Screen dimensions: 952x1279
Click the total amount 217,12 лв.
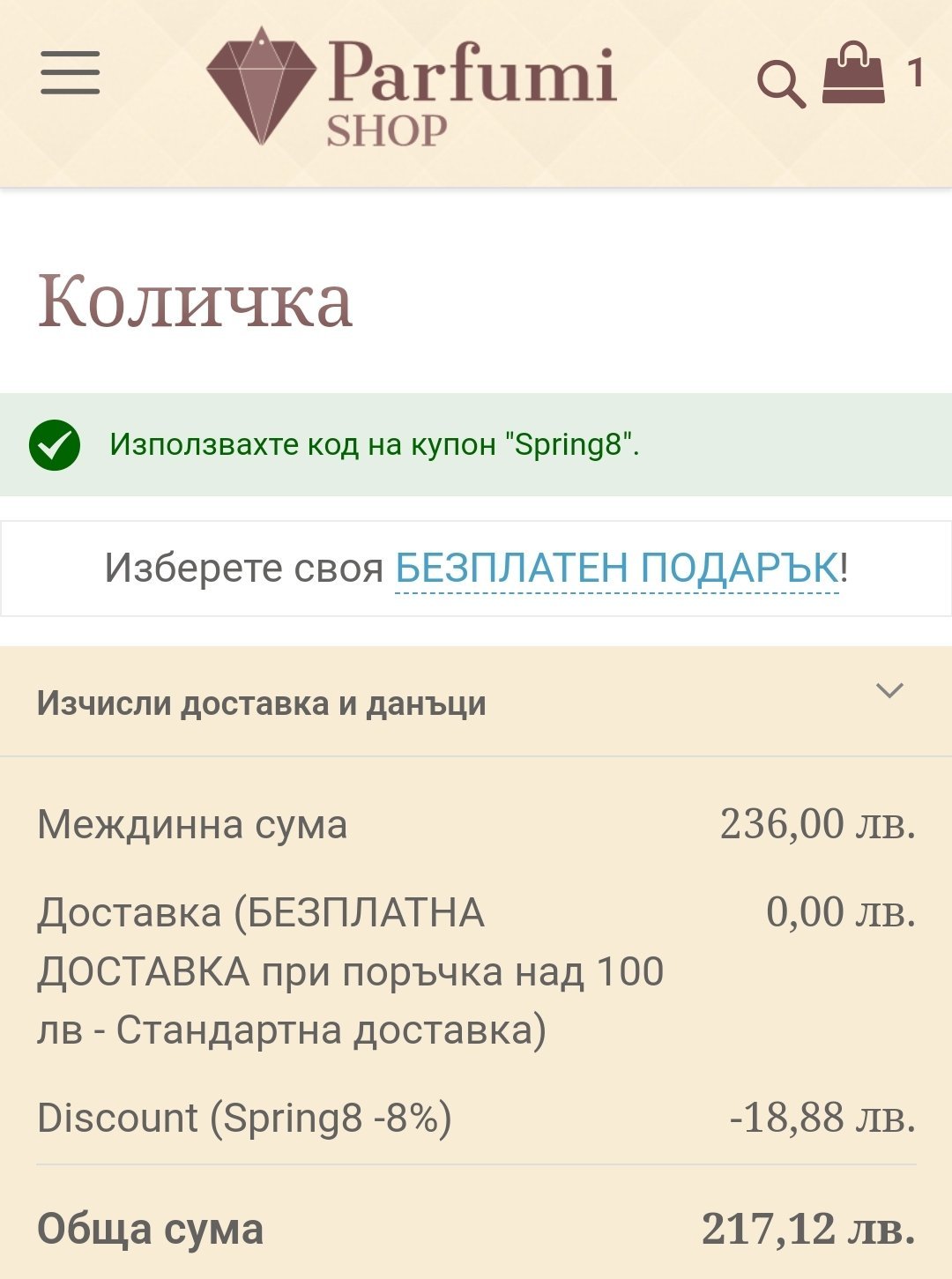807,1228
